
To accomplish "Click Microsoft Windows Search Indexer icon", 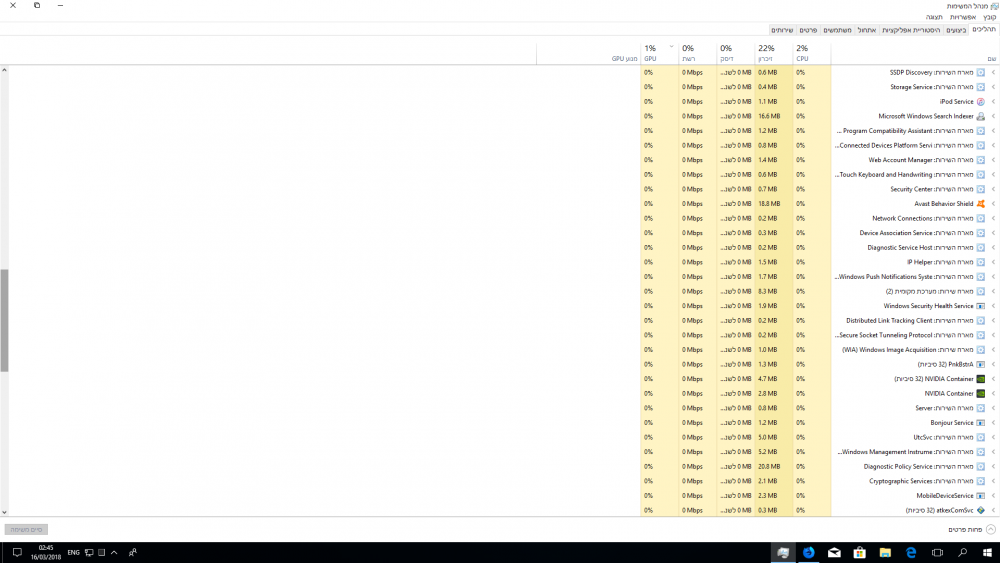I will (980, 116).
